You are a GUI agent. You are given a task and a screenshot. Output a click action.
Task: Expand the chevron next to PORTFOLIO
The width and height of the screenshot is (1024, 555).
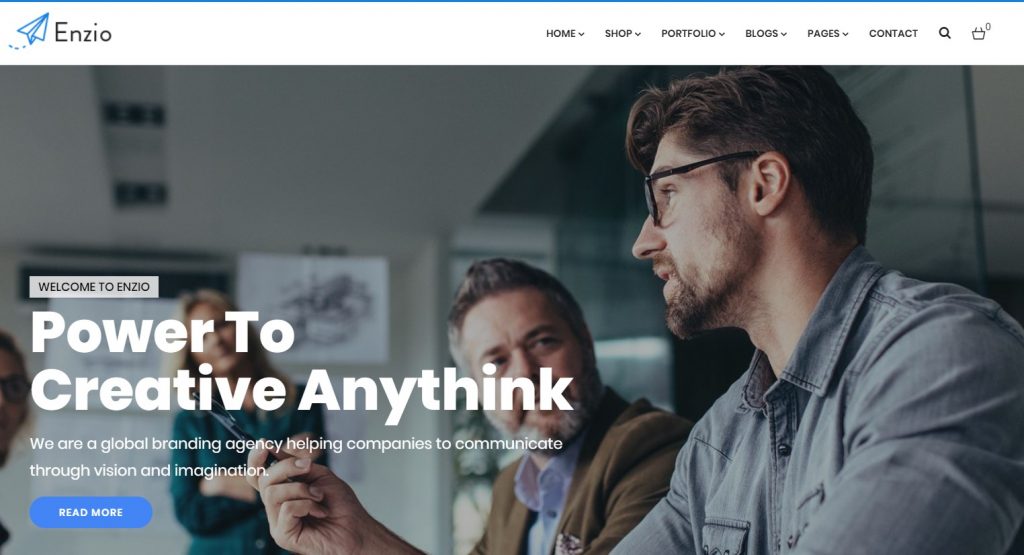[x=722, y=34]
